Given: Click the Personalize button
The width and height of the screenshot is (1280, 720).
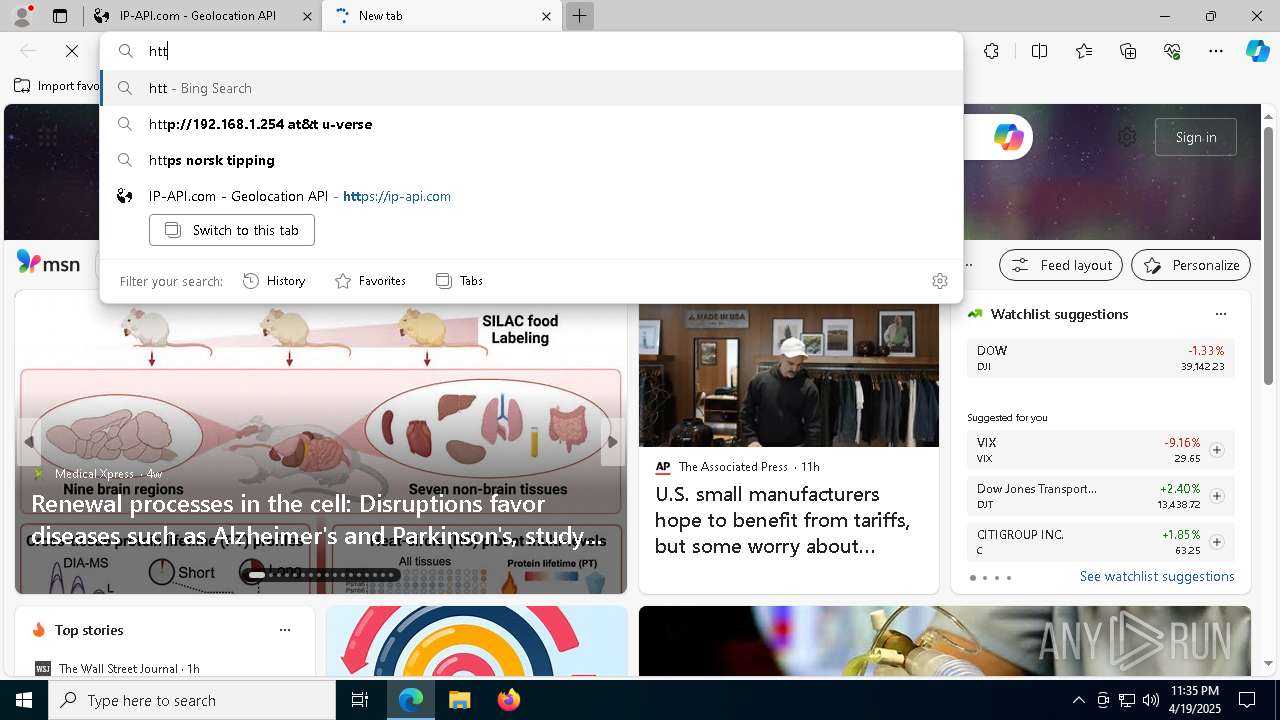Looking at the screenshot, I should click(x=1191, y=265).
